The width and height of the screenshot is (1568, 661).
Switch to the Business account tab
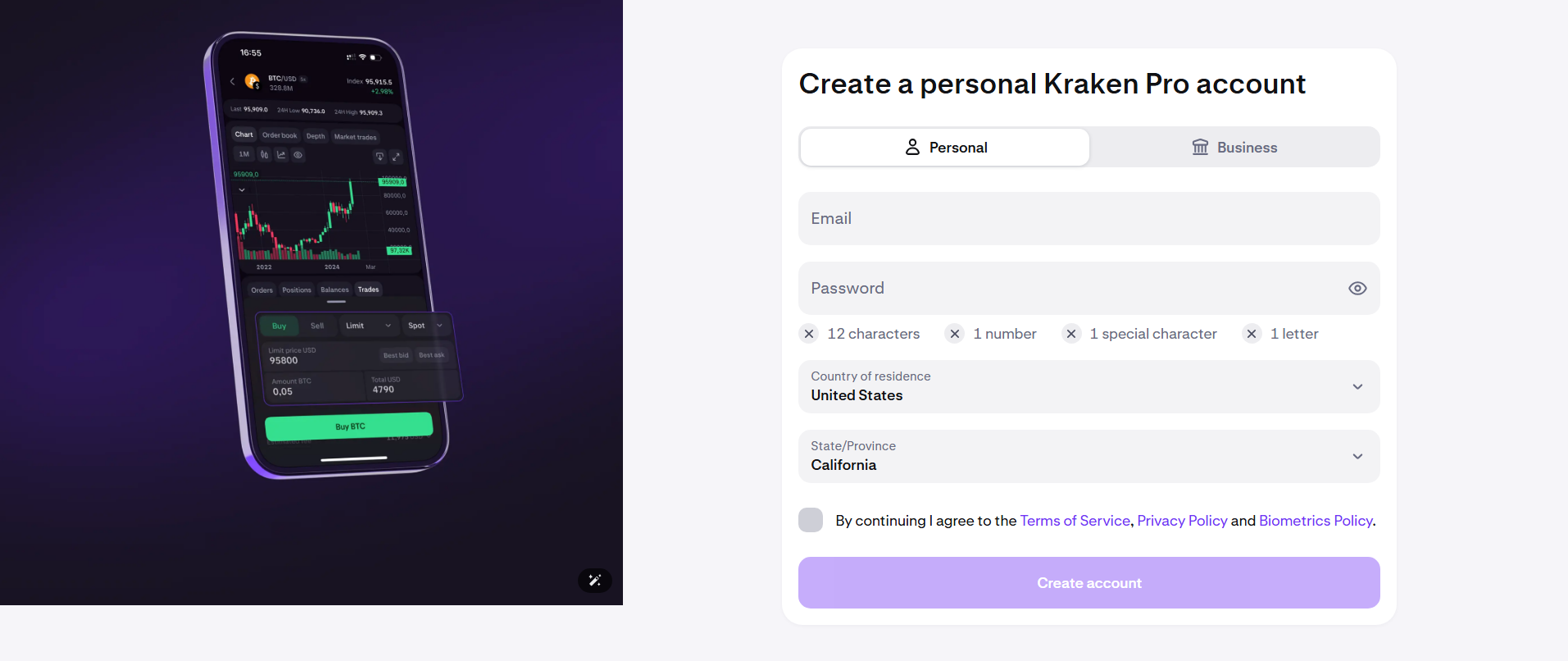click(x=1234, y=147)
